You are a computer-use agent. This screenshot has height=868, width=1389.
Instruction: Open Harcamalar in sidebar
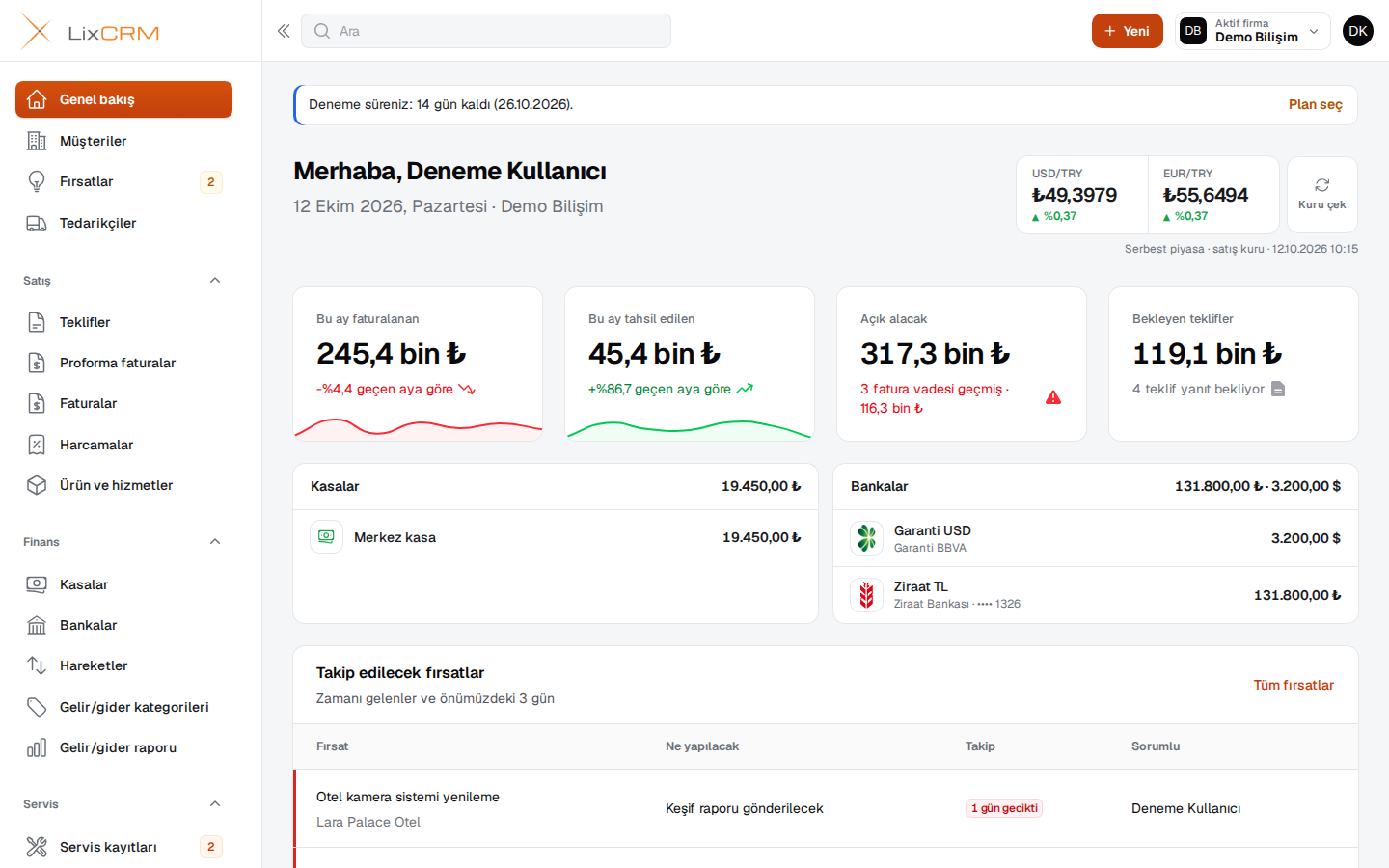point(123,445)
